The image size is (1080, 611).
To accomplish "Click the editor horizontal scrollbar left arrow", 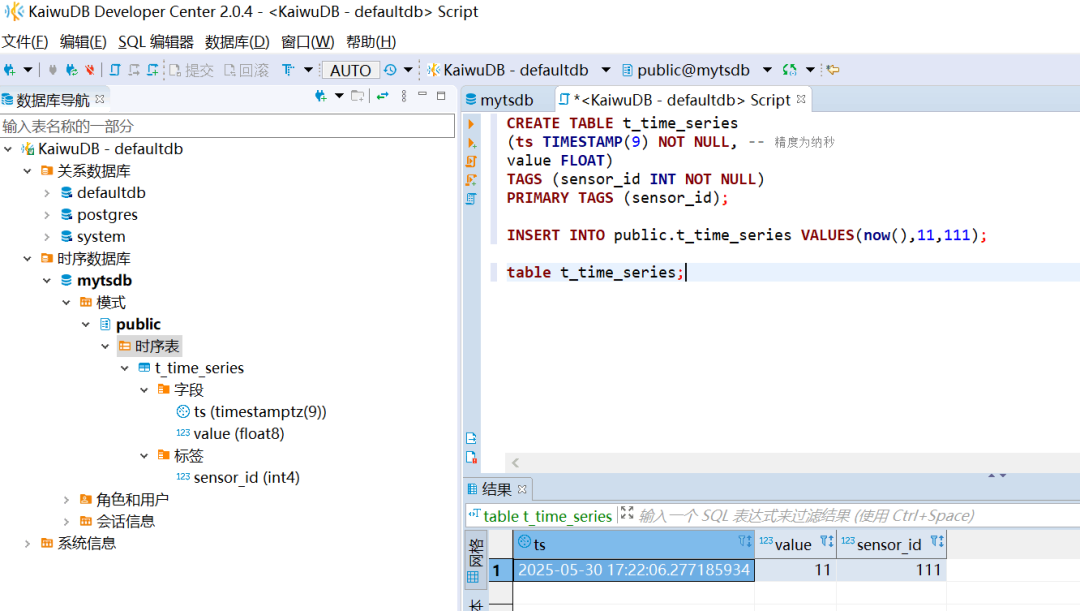I will pos(515,462).
